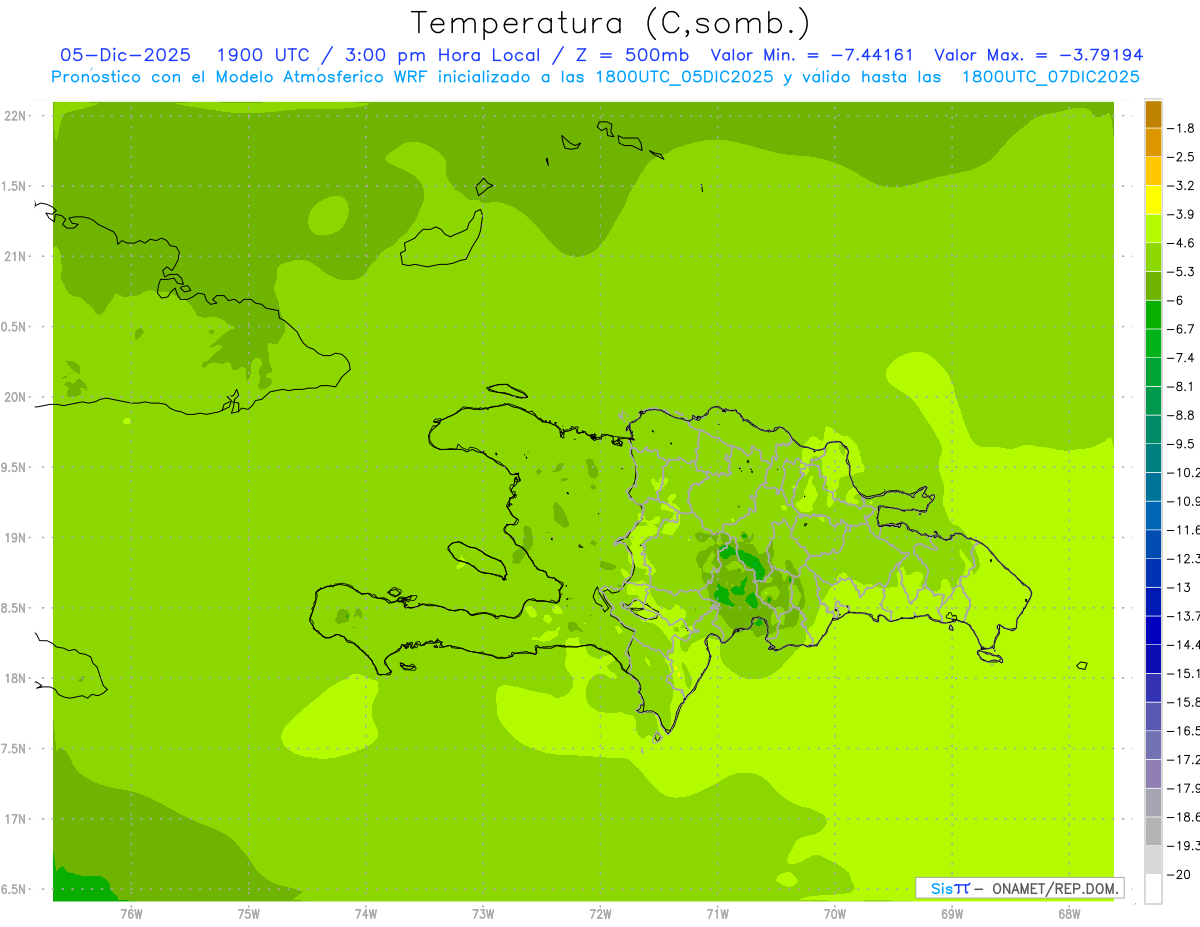Click the '69W' longitude label

tap(952, 913)
